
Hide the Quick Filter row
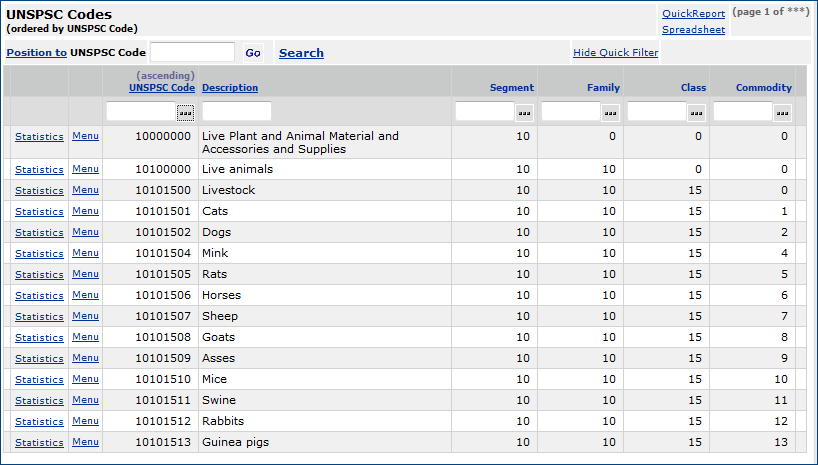[x=615, y=53]
